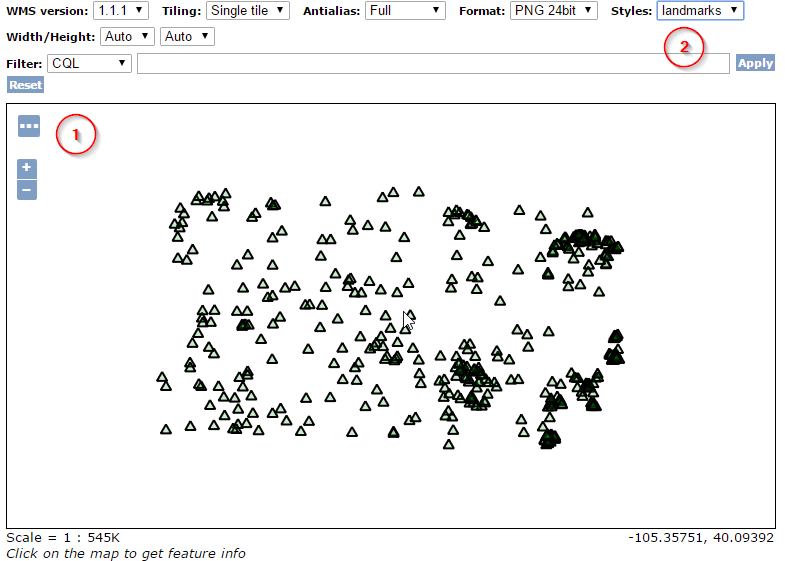Open the Tiling dropdown showing Single tile
Image resolution: width=785 pixels, height=561 pixels.
click(x=248, y=11)
